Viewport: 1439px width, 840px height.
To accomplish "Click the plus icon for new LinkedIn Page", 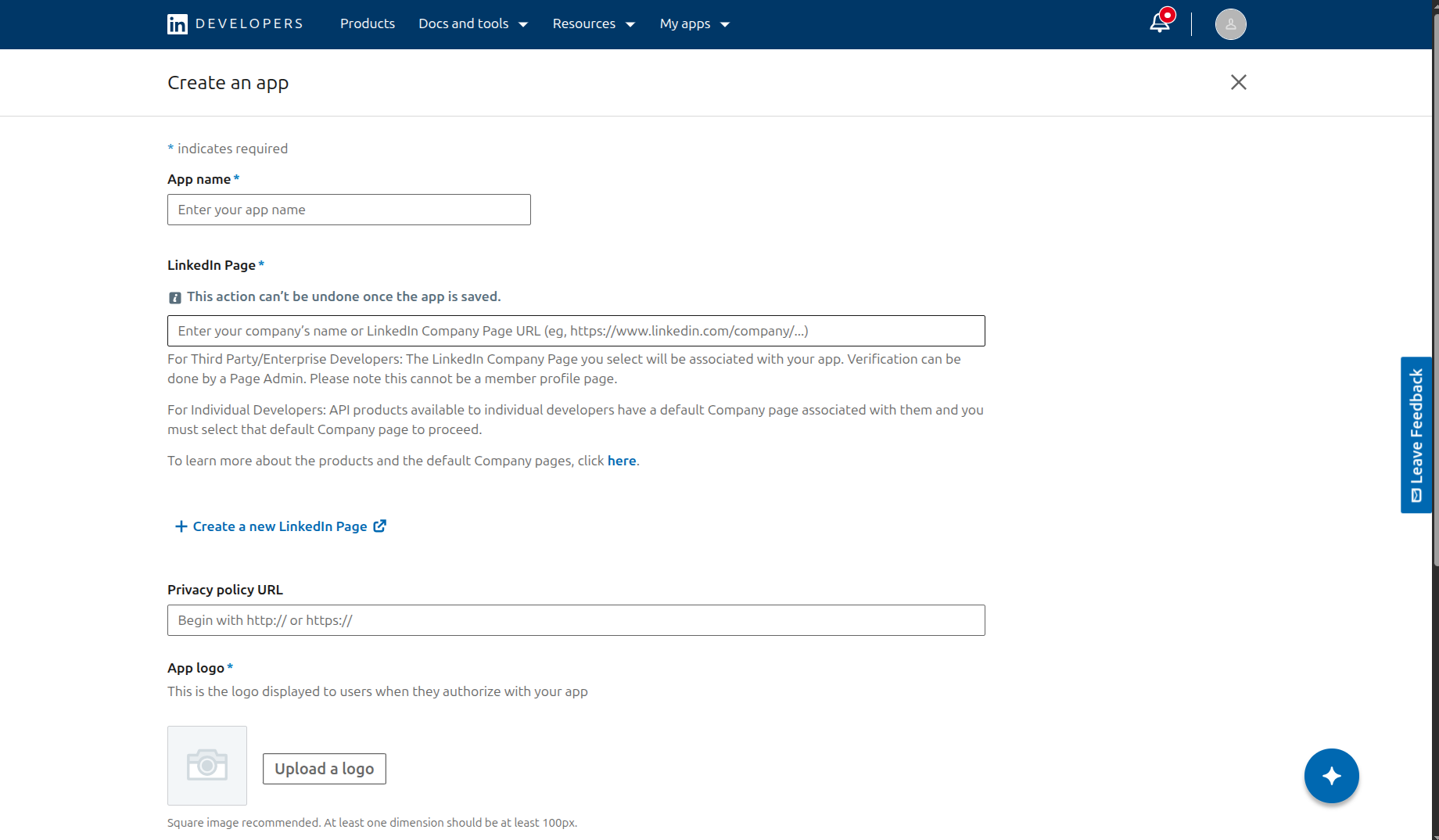I will (x=181, y=526).
